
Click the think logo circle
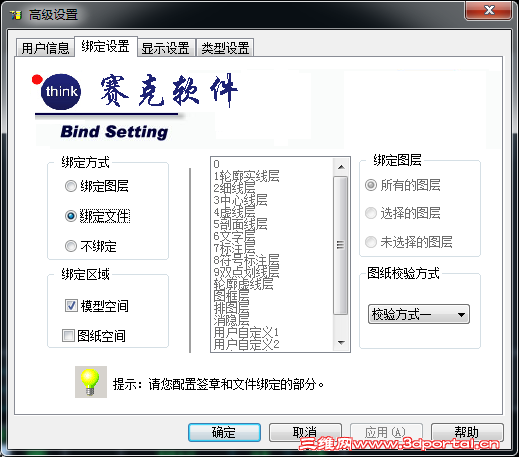point(61,92)
